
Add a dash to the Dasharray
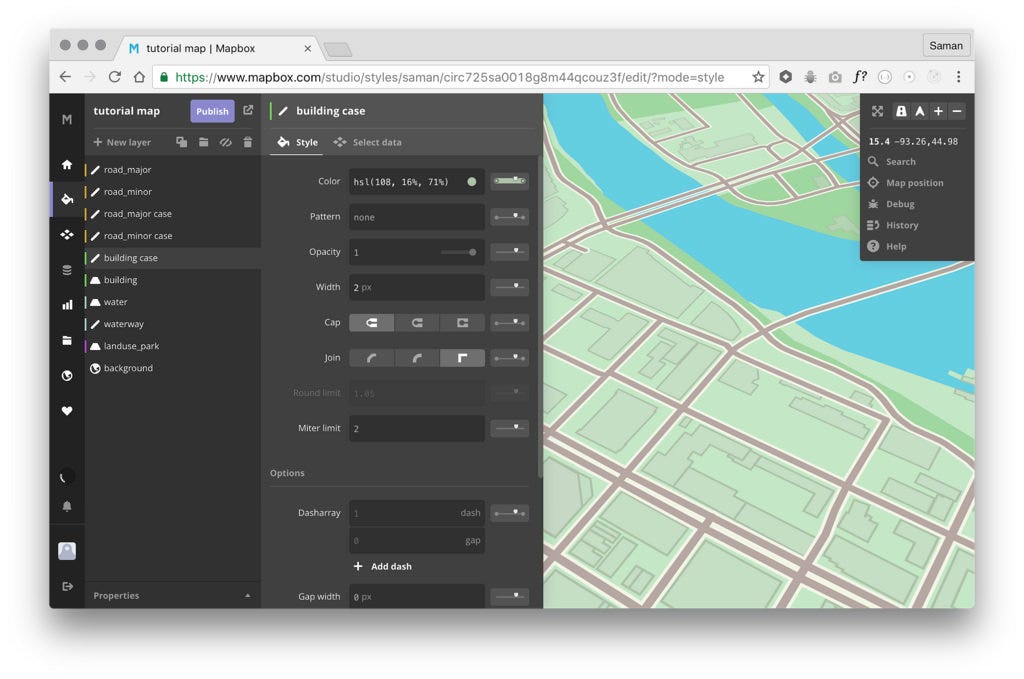tap(382, 566)
